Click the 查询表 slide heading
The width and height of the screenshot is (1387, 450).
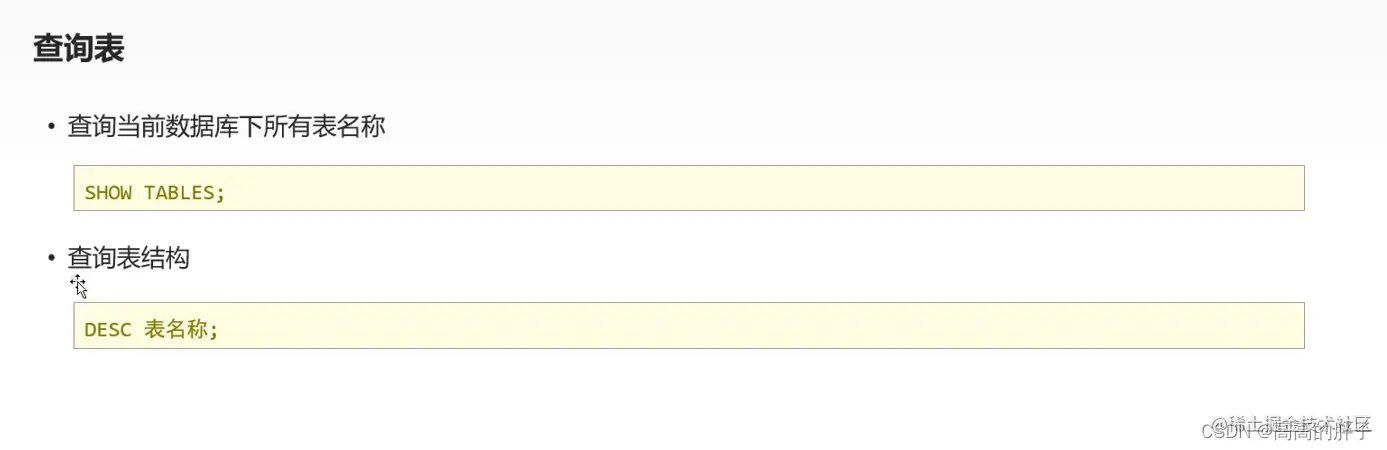tap(78, 49)
